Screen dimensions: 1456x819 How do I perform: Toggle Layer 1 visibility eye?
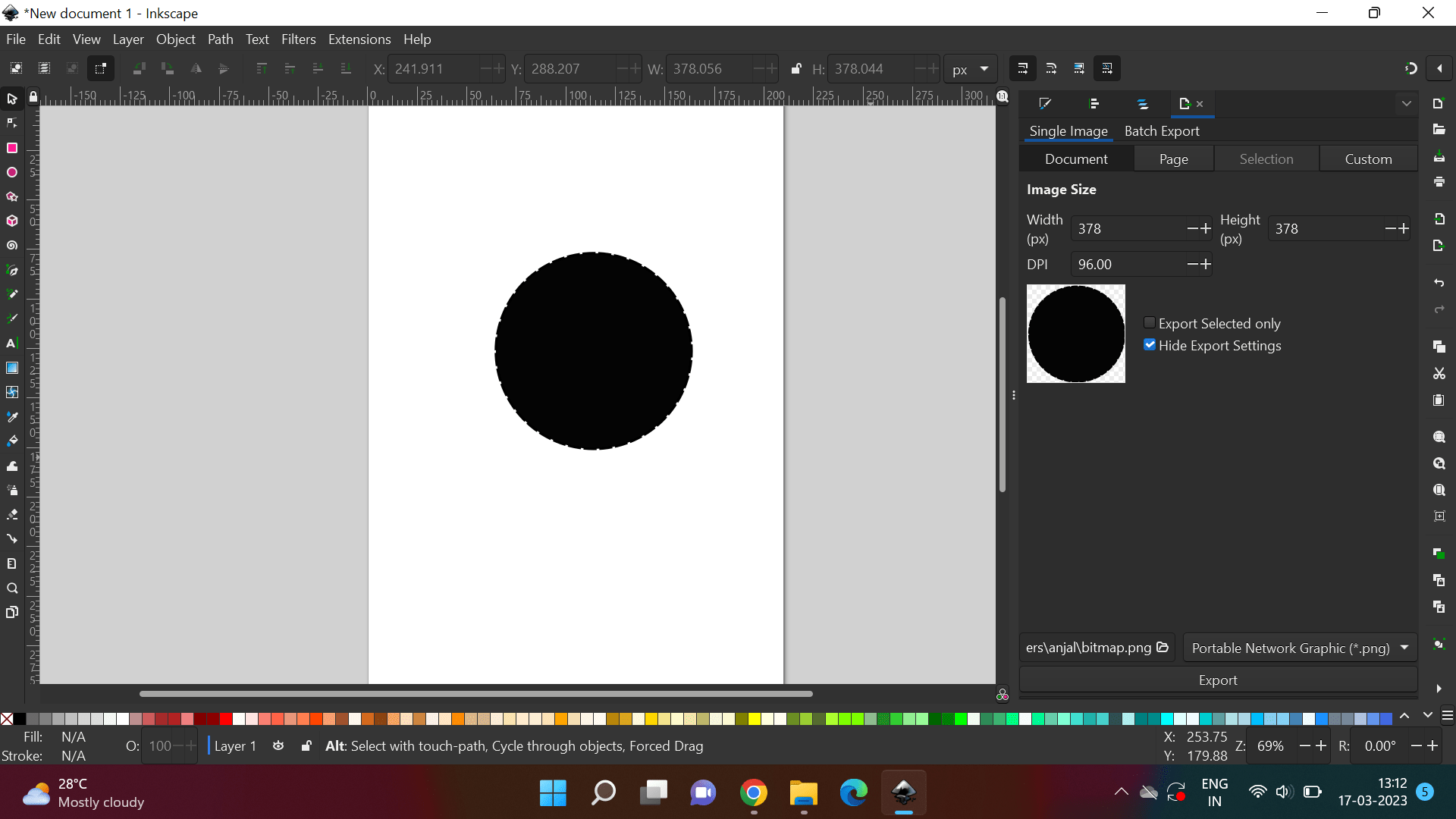point(278,746)
